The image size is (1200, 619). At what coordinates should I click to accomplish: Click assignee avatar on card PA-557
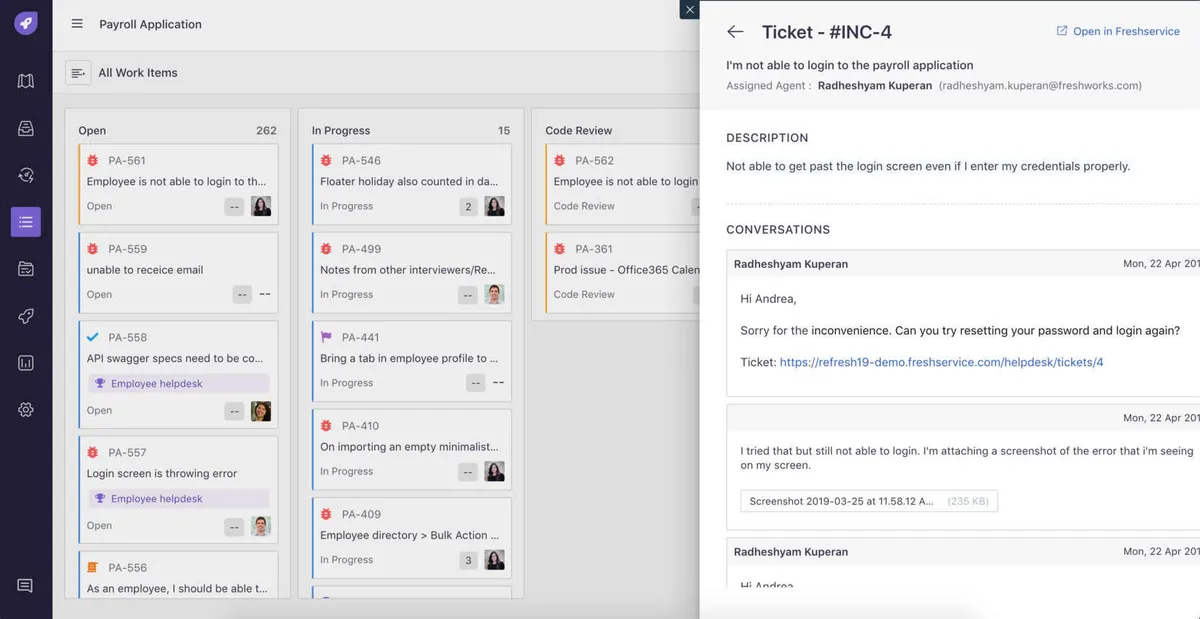[x=261, y=526]
